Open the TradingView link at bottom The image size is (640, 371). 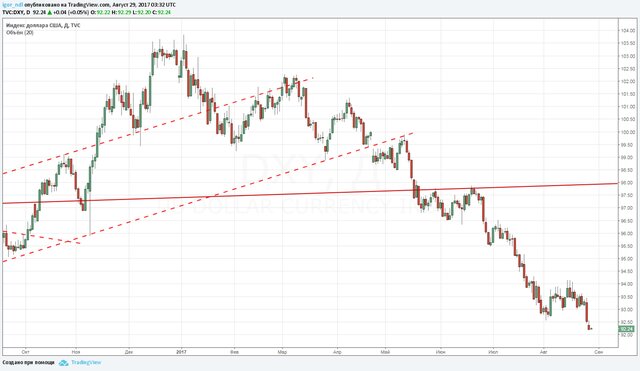click(x=86, y=362)
